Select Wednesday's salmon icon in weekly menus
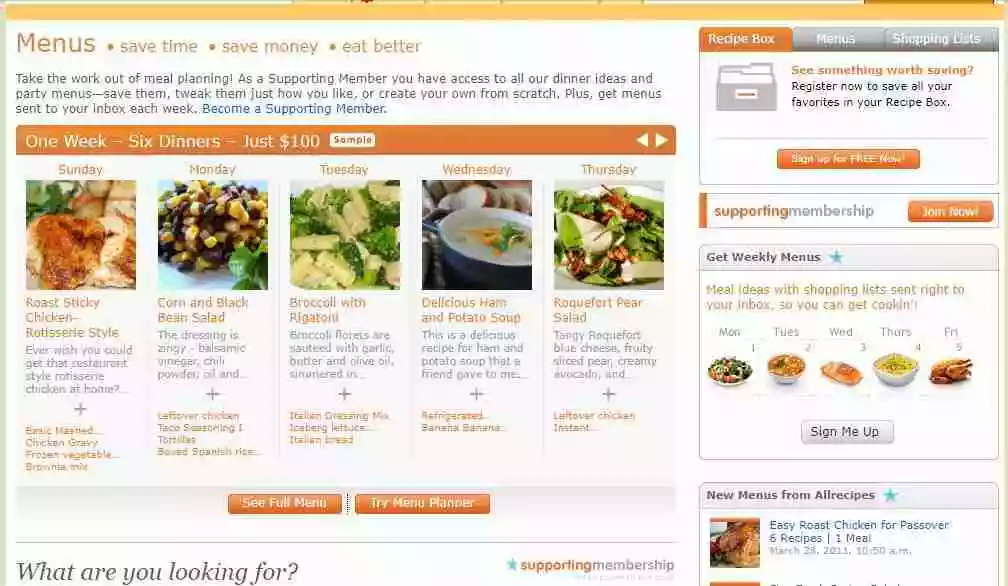 pos(841,372)
